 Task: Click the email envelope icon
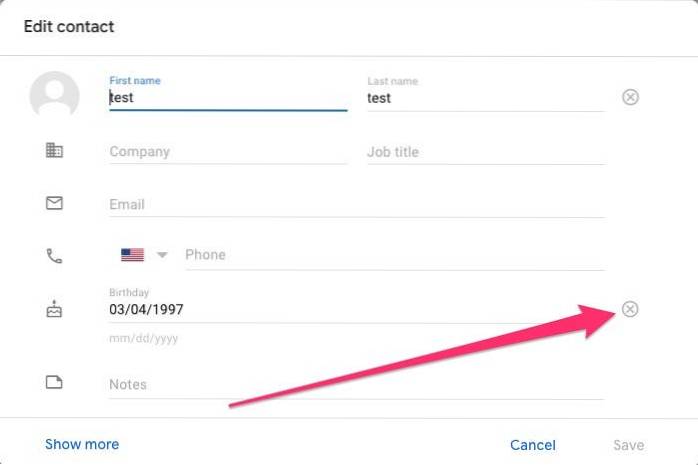coord(54,203)
